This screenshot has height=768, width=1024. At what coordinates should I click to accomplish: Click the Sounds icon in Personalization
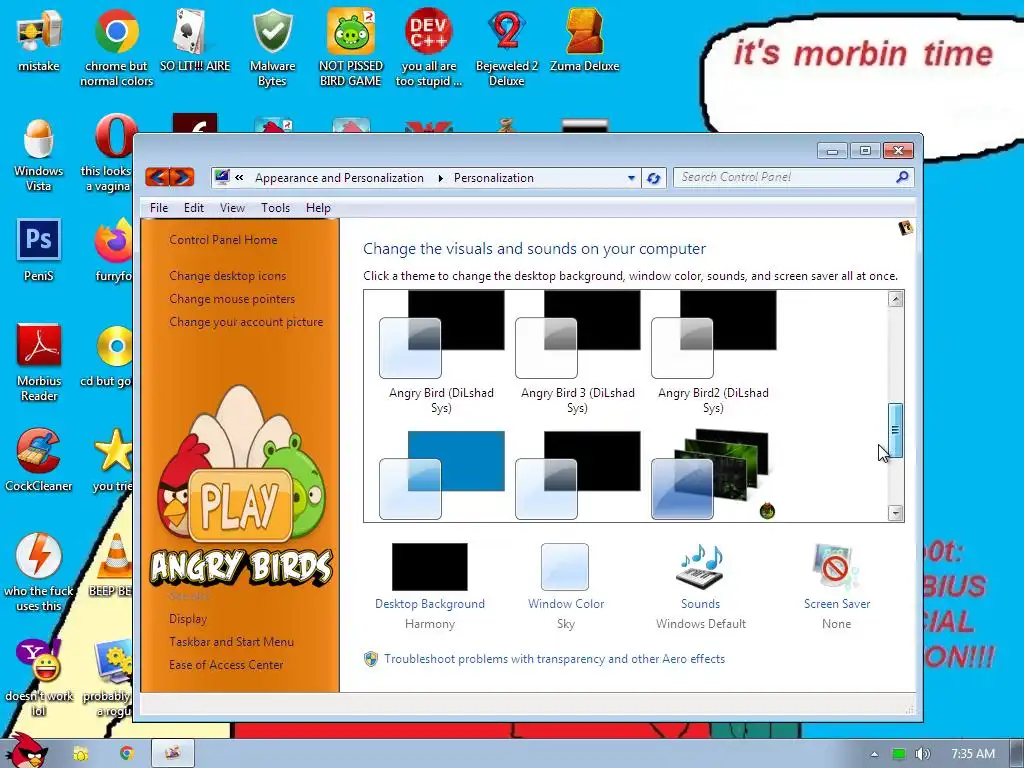click(x=701, y=567)
